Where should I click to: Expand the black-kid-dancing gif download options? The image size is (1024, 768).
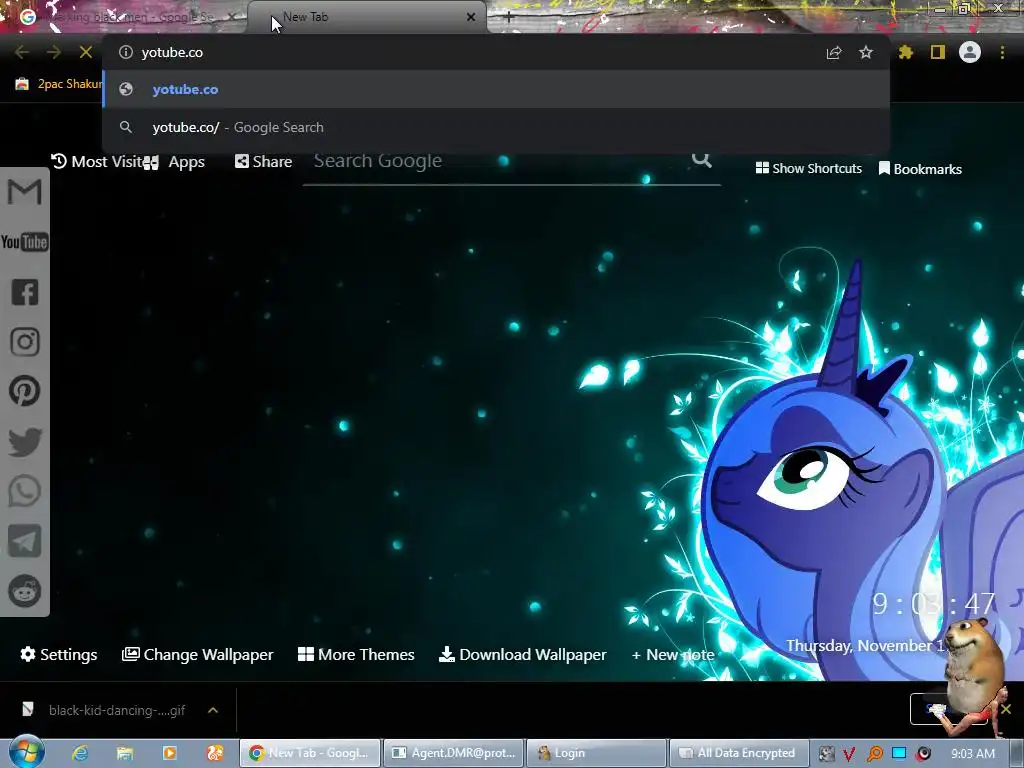pyautogui.click(x=213, y=710)
